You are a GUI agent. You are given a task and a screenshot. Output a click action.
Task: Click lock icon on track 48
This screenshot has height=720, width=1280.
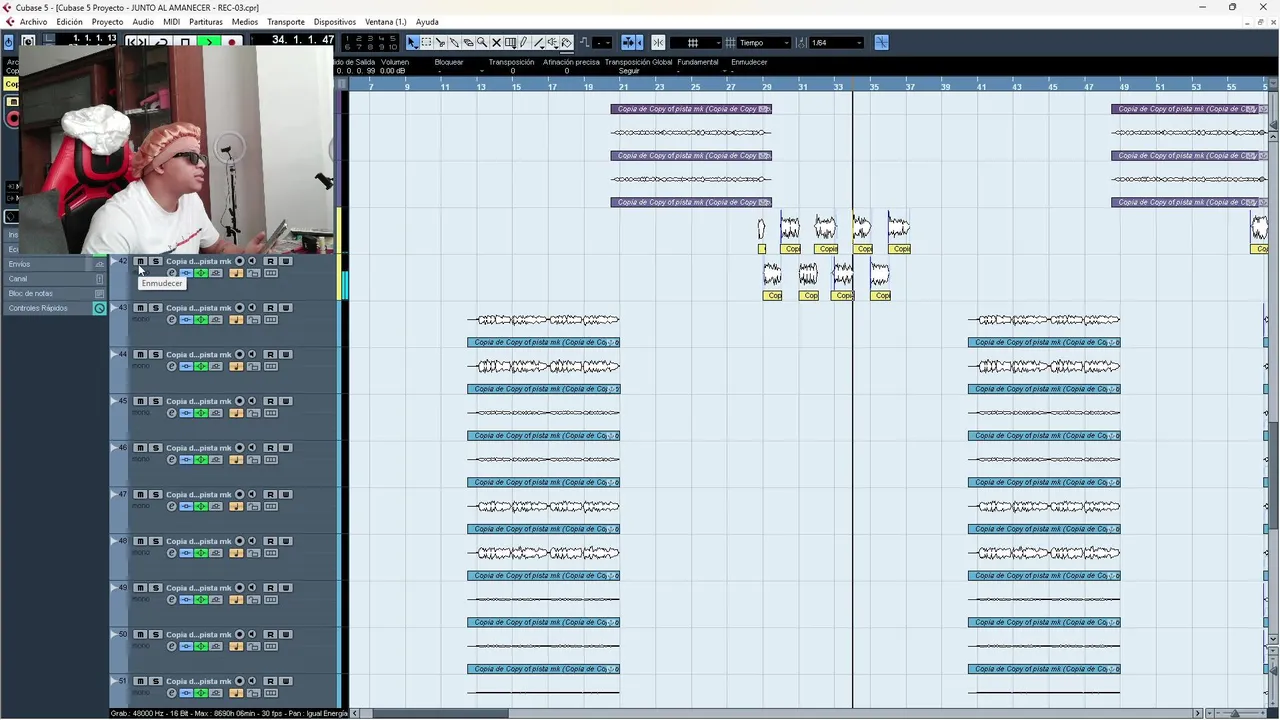pos(253,553)
